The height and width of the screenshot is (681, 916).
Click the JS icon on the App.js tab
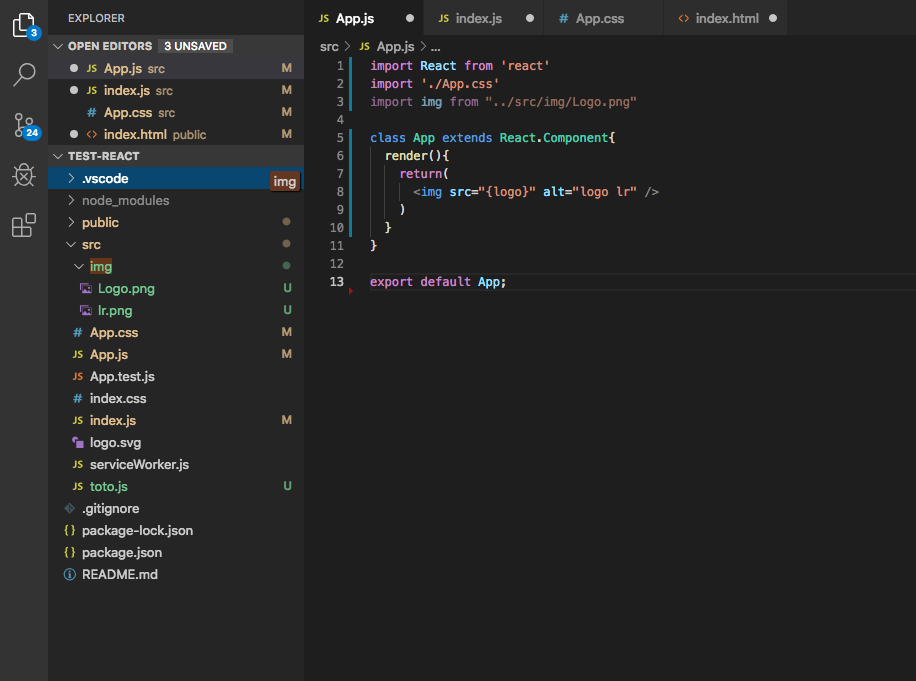[324, 19]
